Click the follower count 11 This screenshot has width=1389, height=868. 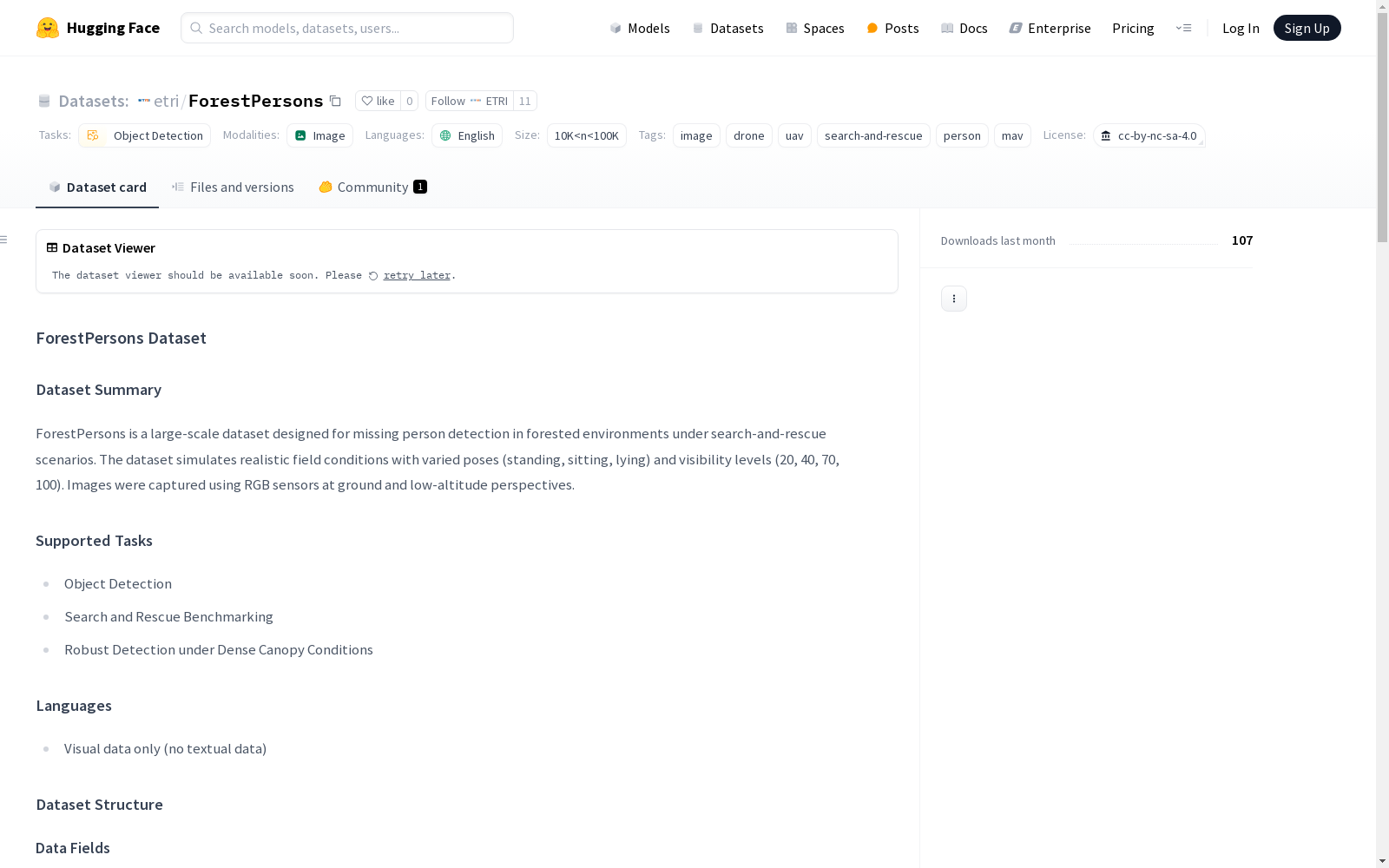[524, 101]
